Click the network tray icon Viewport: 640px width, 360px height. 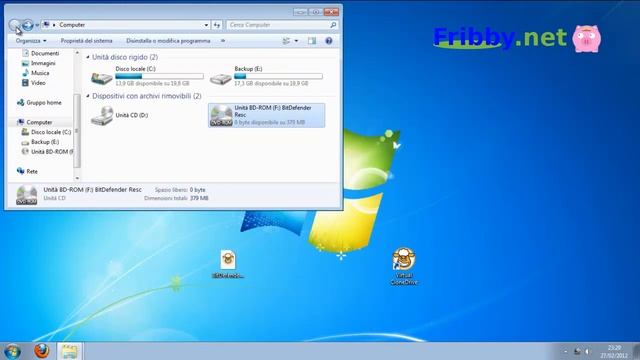pyautogui.click(x=577, y=351)
